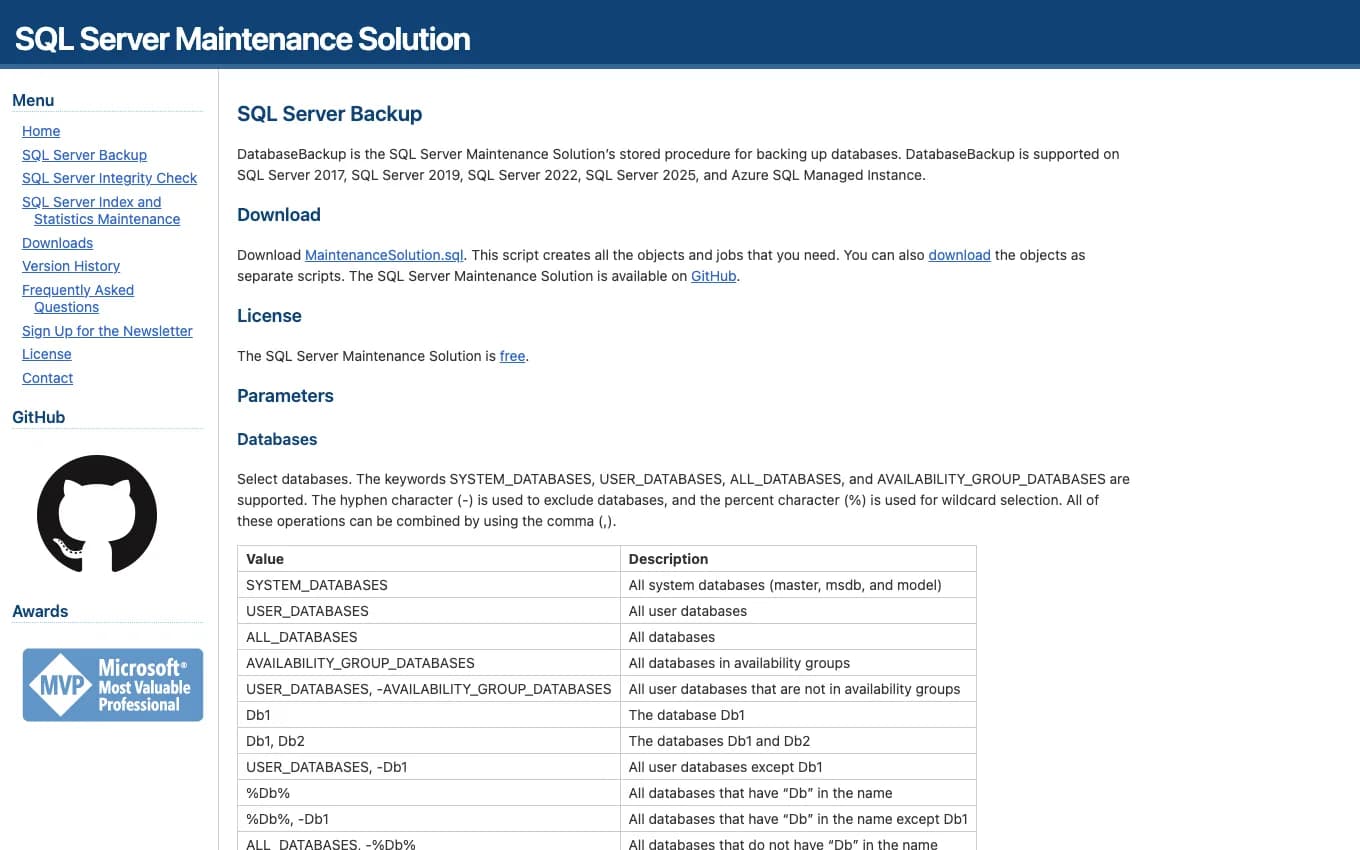Select the ALL_DATABASES value cell
The image size is (1360, 850).
(429, 637)
